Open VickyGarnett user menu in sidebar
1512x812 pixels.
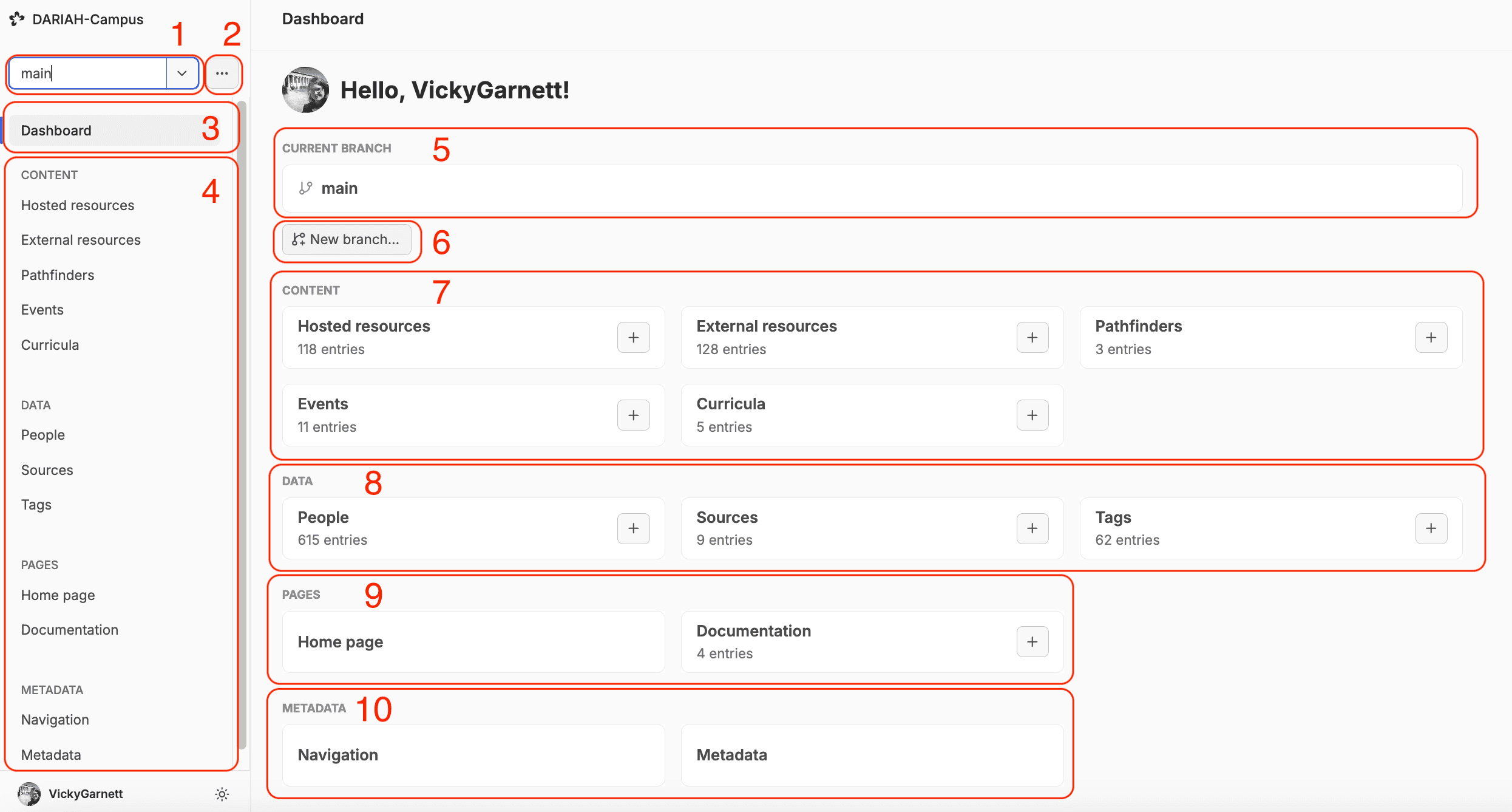coord(85,794)
